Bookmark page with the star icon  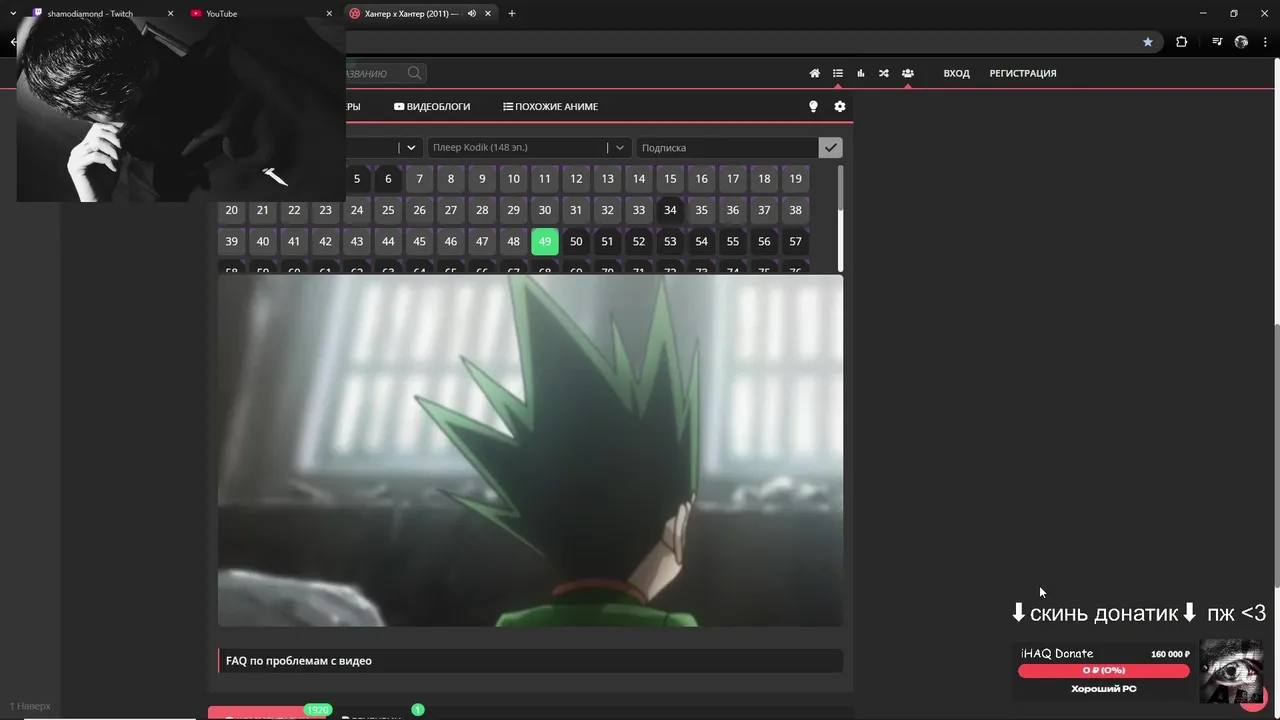[x=1148, y=42]
